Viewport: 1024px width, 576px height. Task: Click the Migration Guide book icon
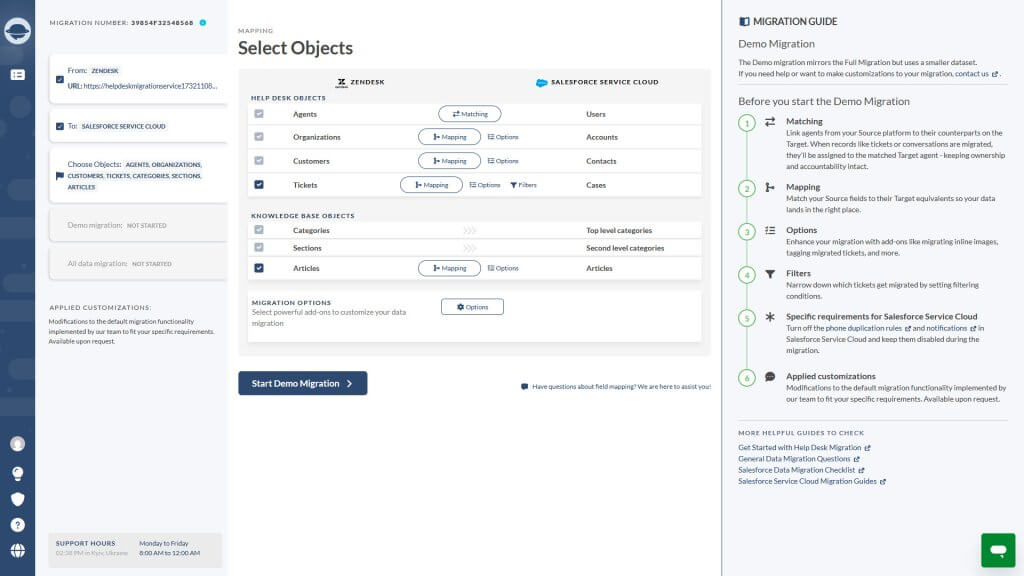[744, 22]
